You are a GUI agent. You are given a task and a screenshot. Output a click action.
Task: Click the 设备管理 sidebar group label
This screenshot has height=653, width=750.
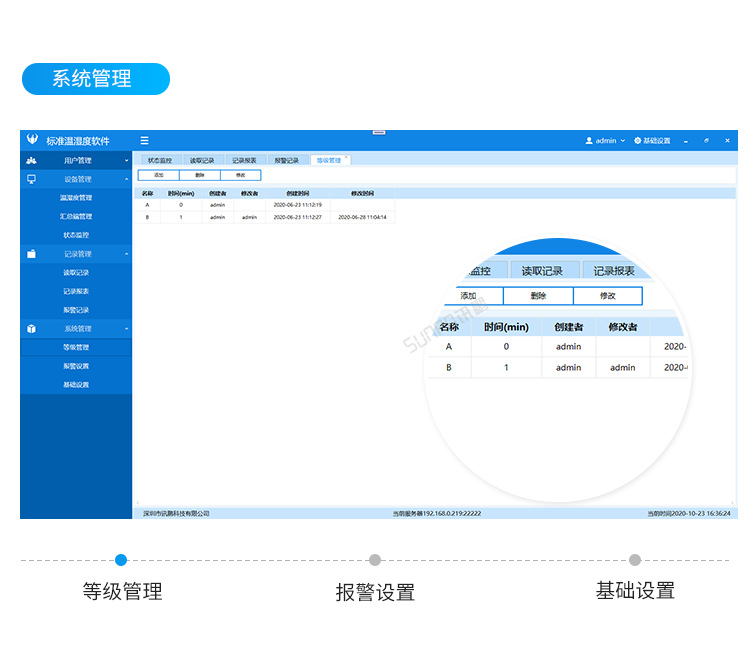click(78, 179)
